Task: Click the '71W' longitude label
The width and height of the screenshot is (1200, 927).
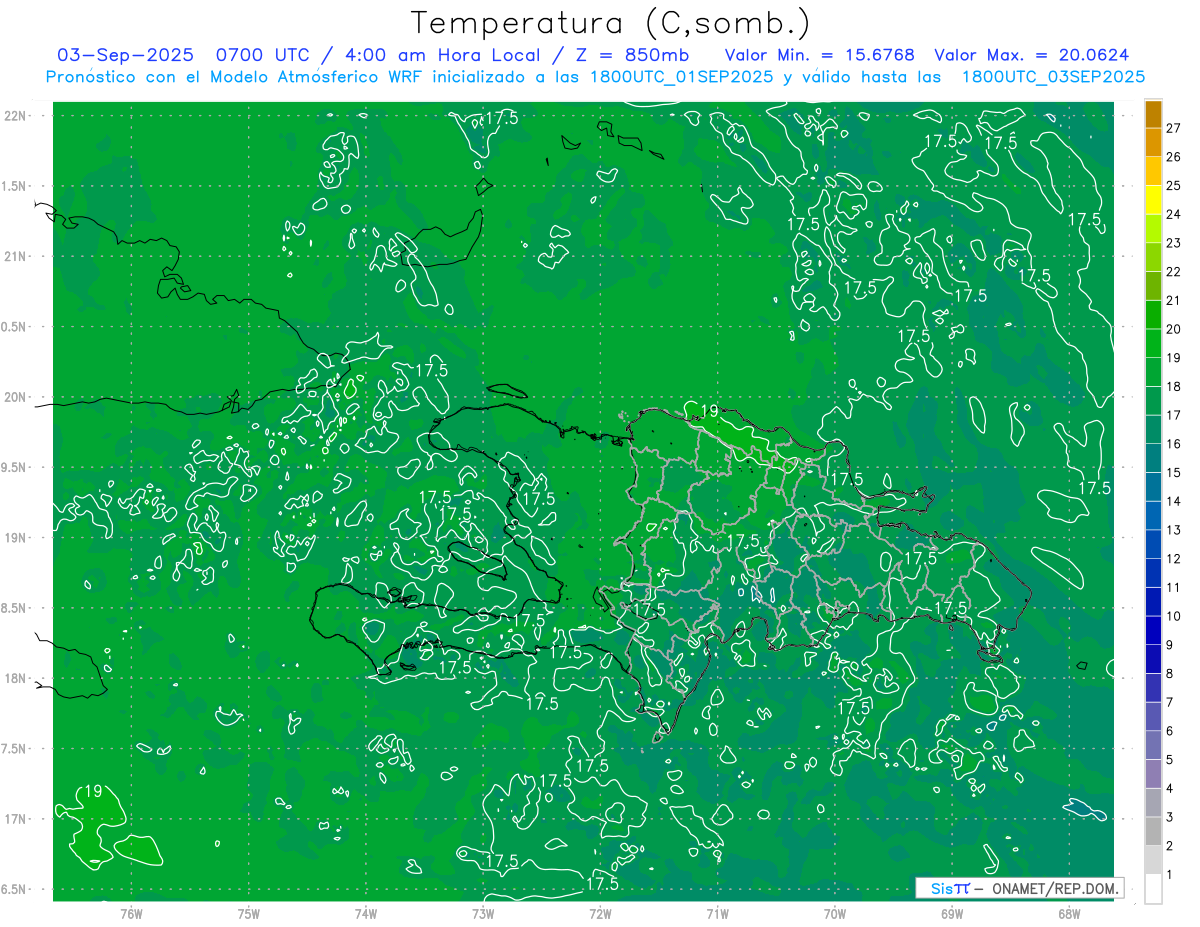Action: click(717, 914)
